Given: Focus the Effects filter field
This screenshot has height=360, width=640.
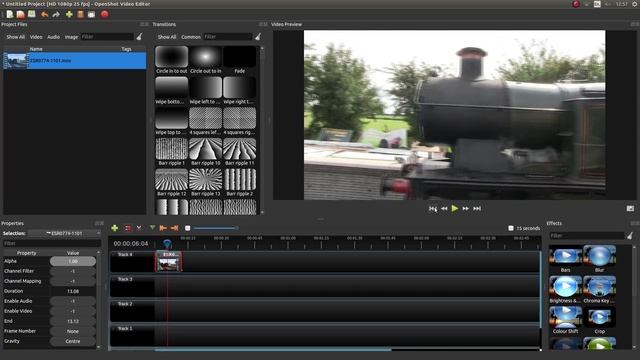Looking at the screenshot, I should (587, 236).
